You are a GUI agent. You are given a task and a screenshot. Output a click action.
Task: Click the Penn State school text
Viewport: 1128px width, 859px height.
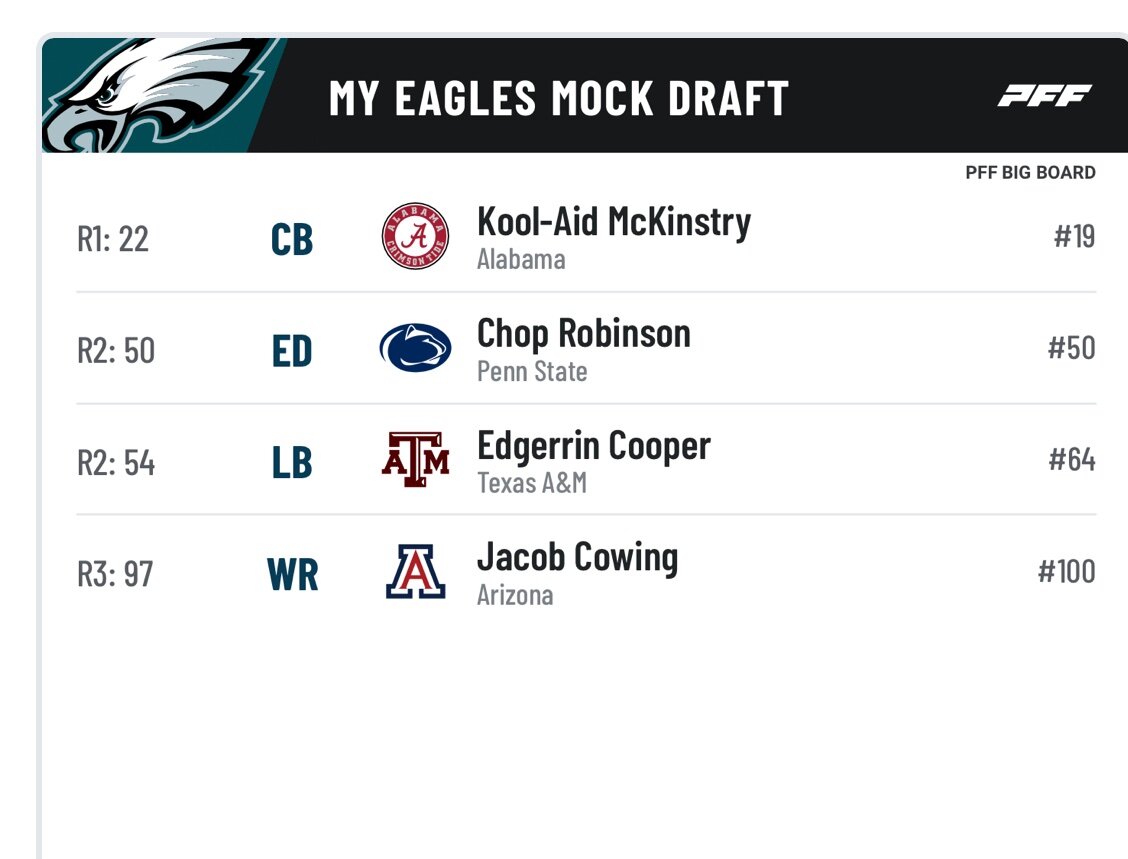(x=531, y=372)
